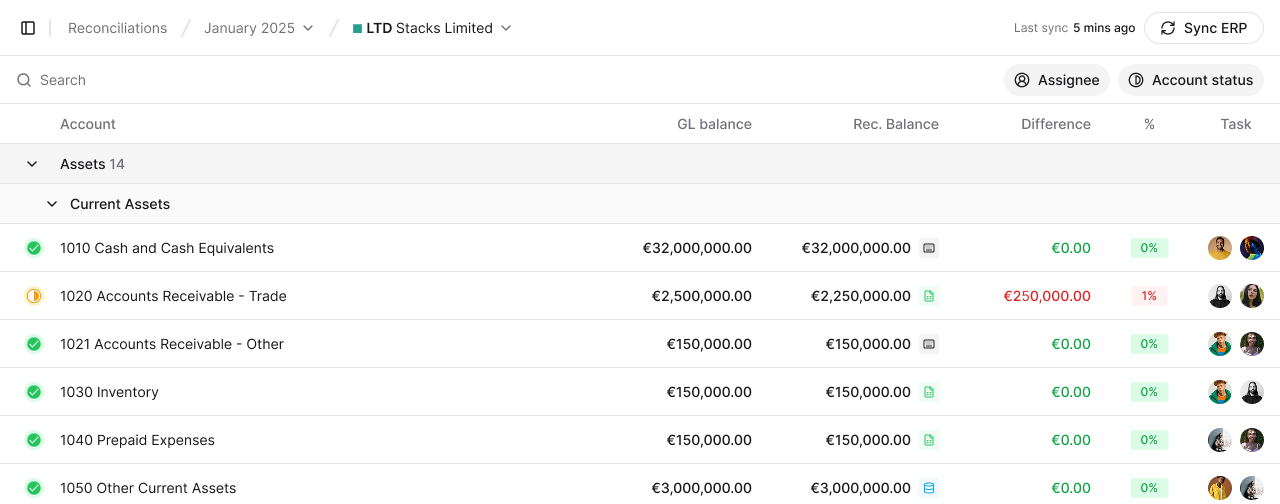Viewport: 1280px width, 504px height.
Task: Go to the Reconciliations breadcrumb
Action: coord(117,28)
